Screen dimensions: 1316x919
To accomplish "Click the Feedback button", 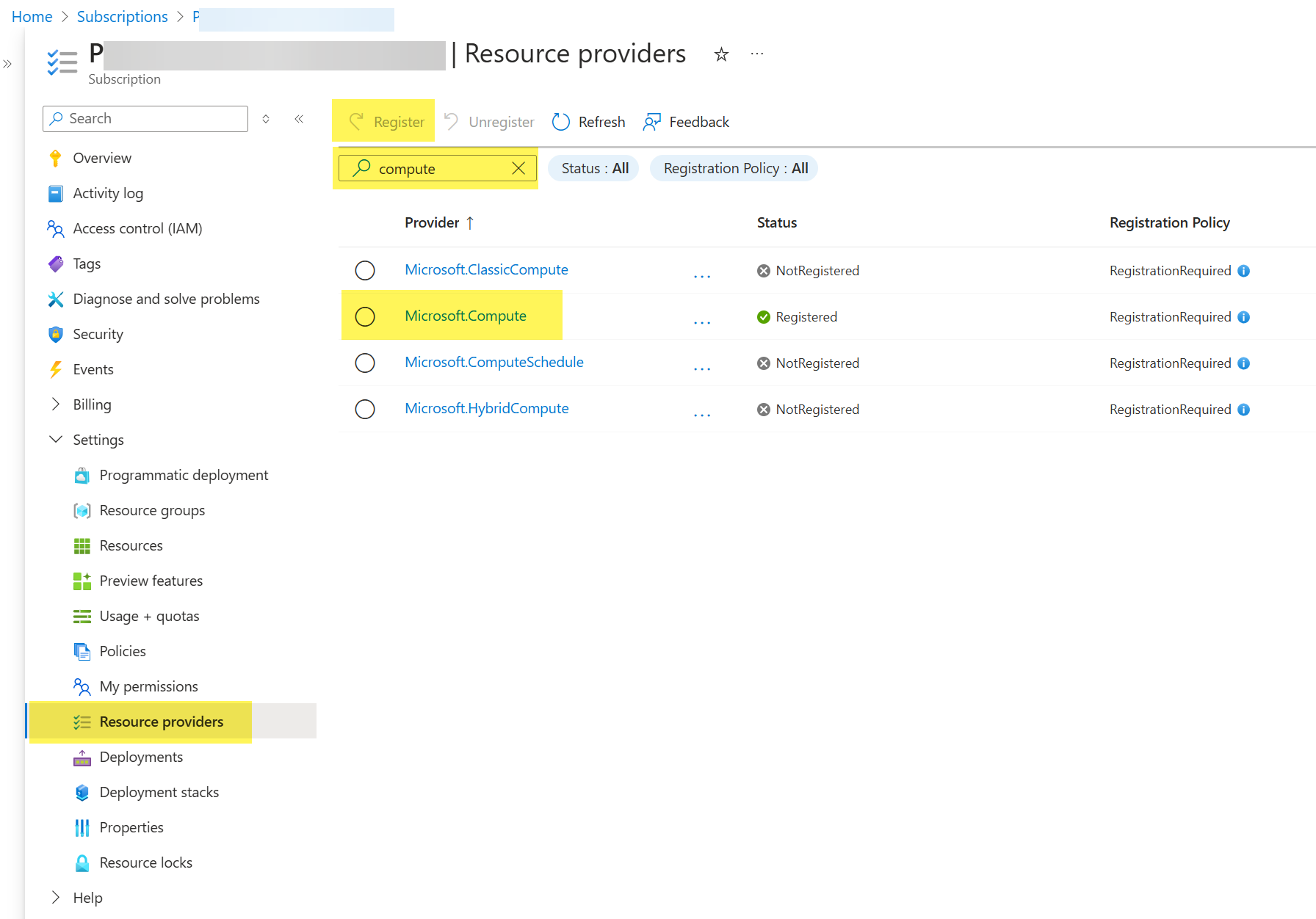I will (x=686, y=122).
